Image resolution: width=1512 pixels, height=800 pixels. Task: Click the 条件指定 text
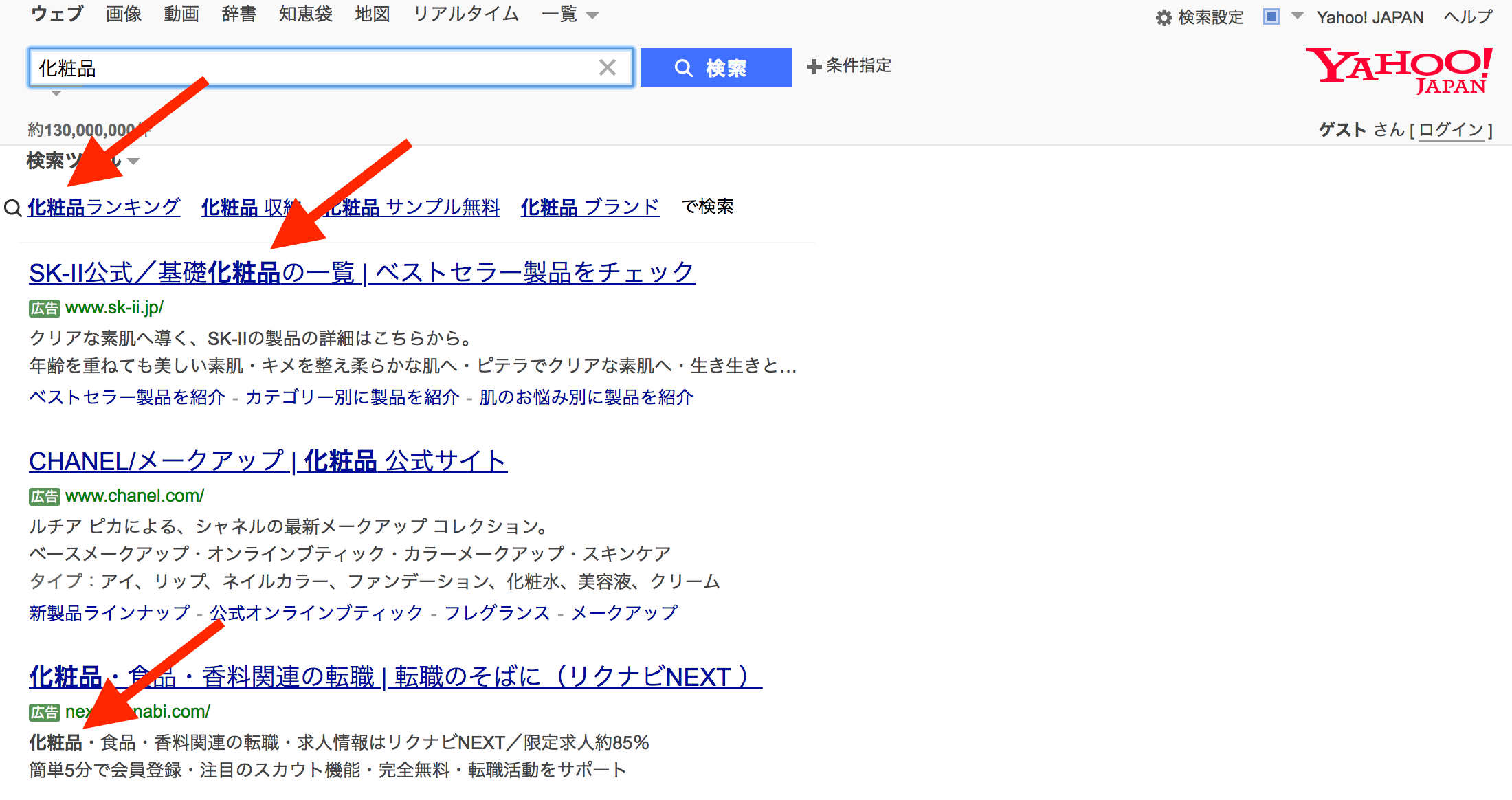tap(858, 66)
